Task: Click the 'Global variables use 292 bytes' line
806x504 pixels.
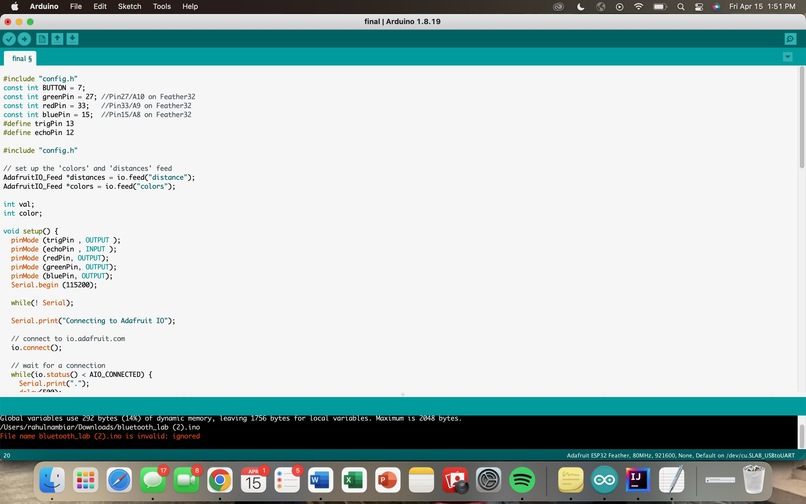Action: (231, 418)
